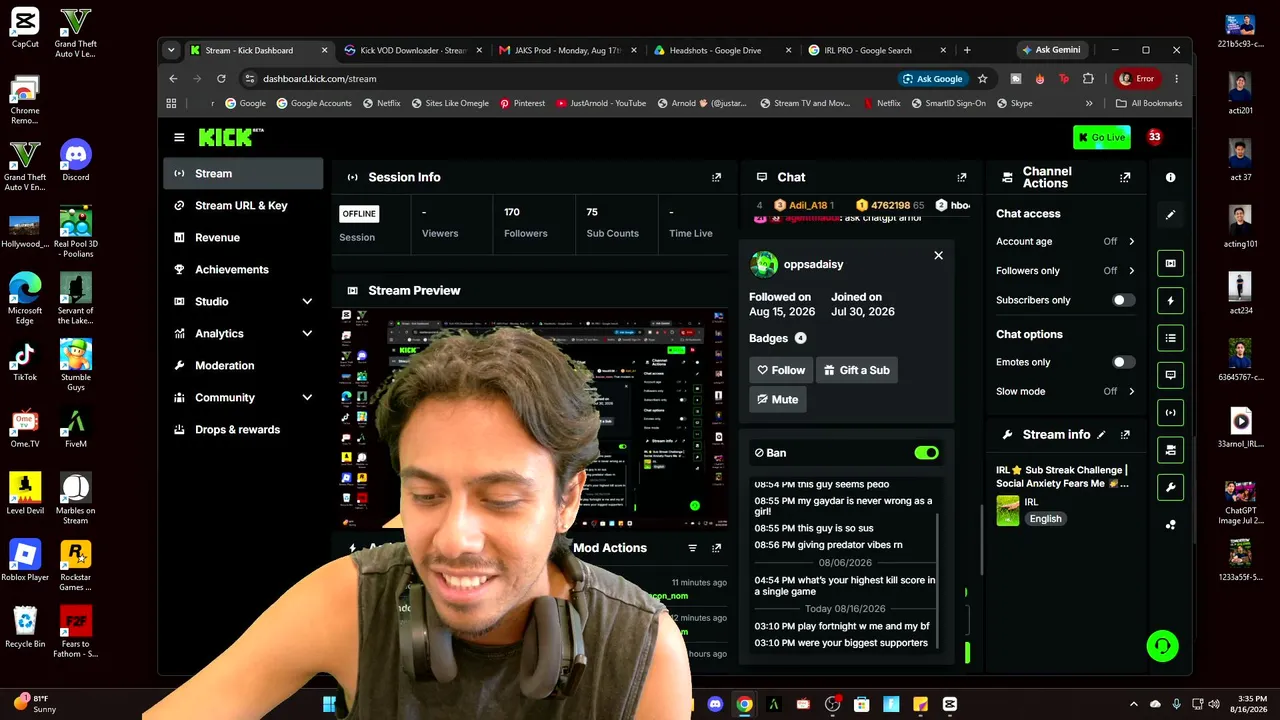The width and height of the screenshot is (1280, 720).
Task: Pop out the Mod Actions panel
Action: [x=716, y=548]
